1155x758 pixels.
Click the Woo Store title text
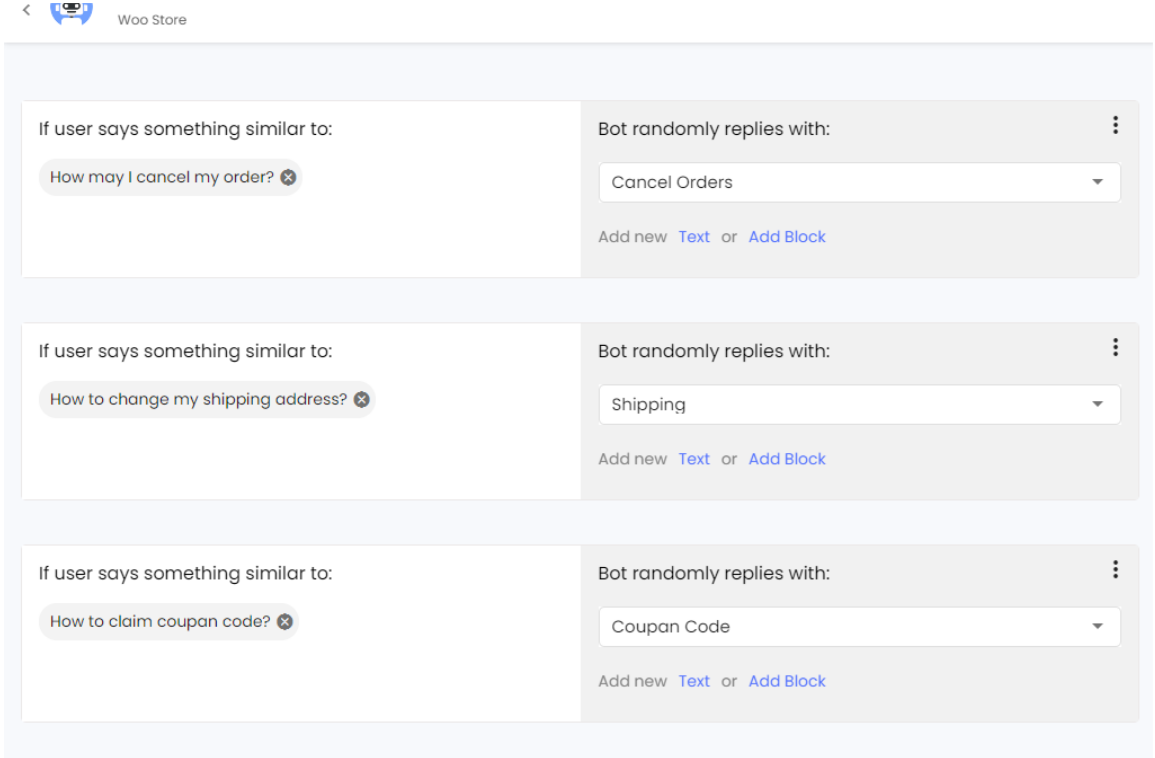(x=152, y=20)
